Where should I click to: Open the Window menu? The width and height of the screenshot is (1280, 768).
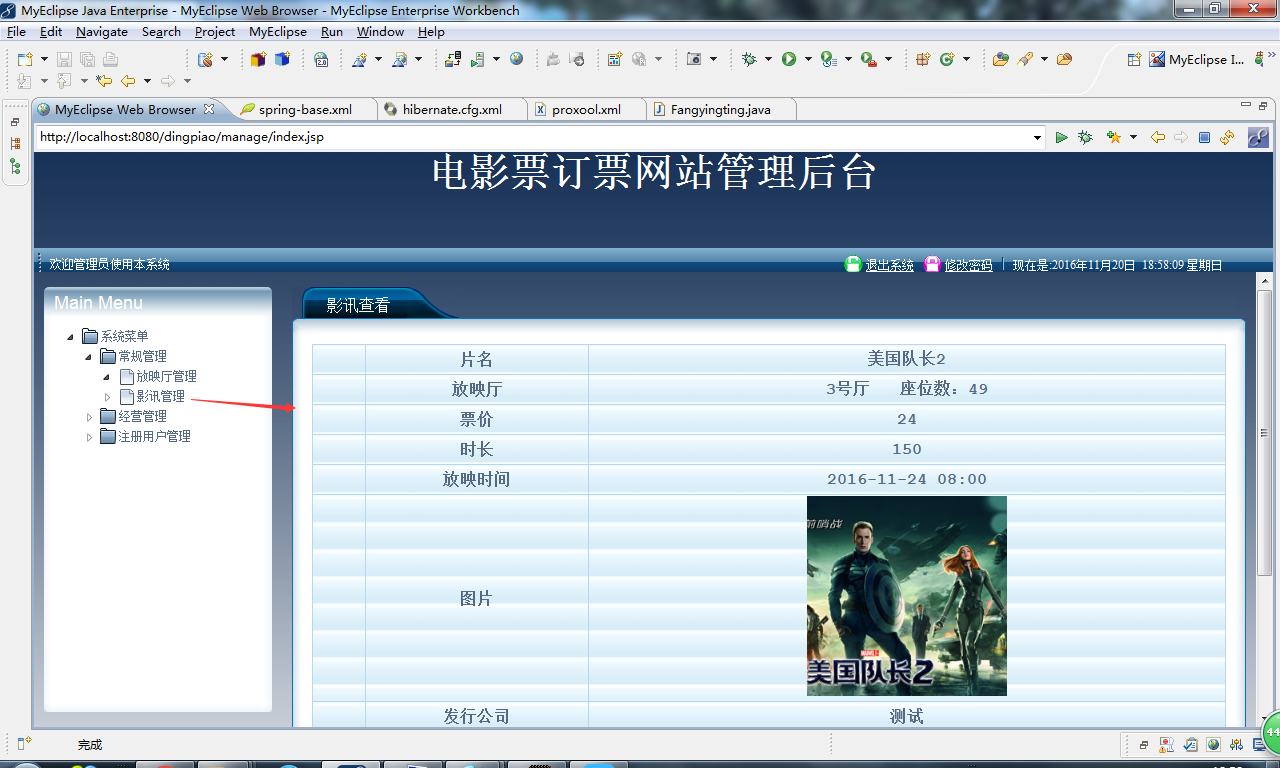tap(380, 32)
